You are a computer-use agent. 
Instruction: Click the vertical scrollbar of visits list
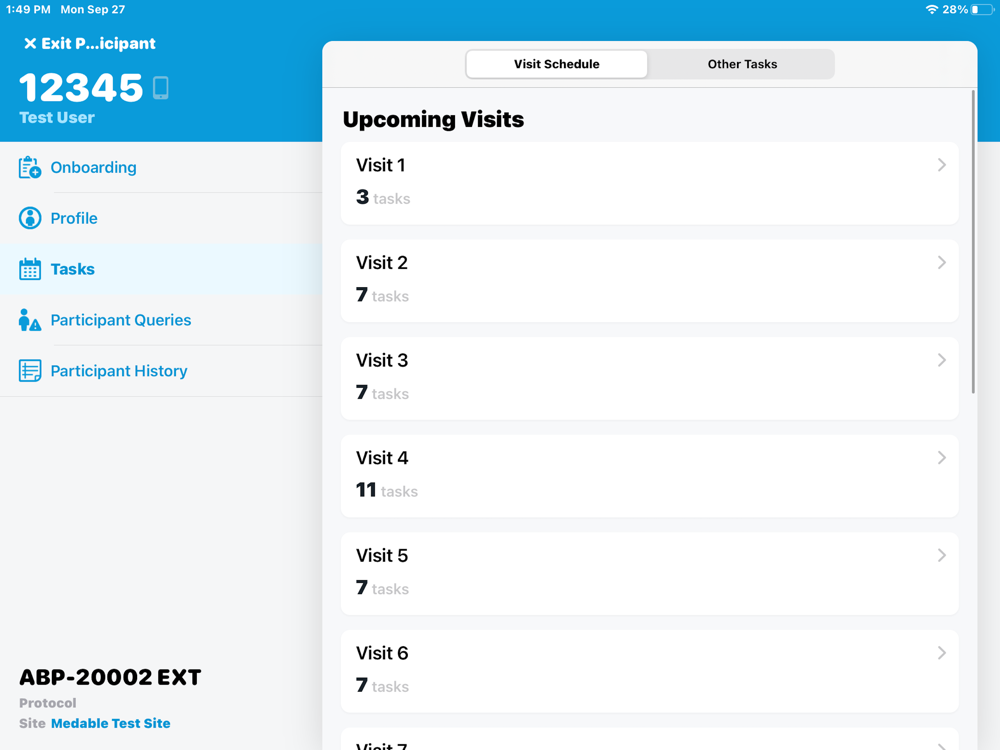[x=973, y=242]
